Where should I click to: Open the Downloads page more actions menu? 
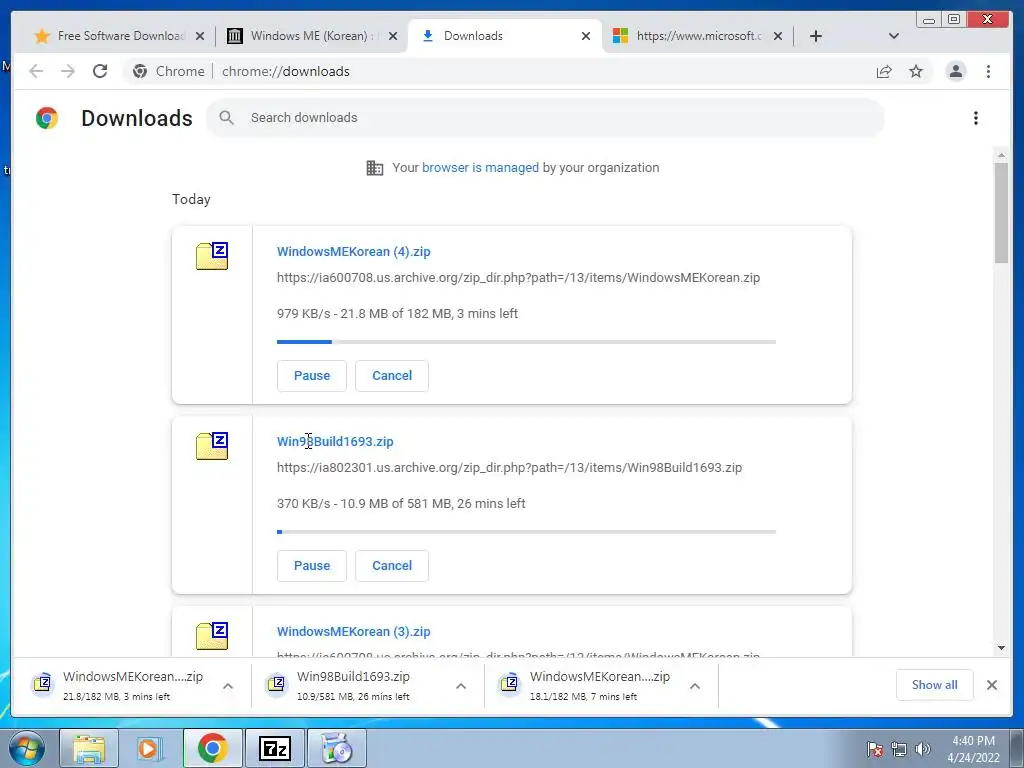point(976,118)
